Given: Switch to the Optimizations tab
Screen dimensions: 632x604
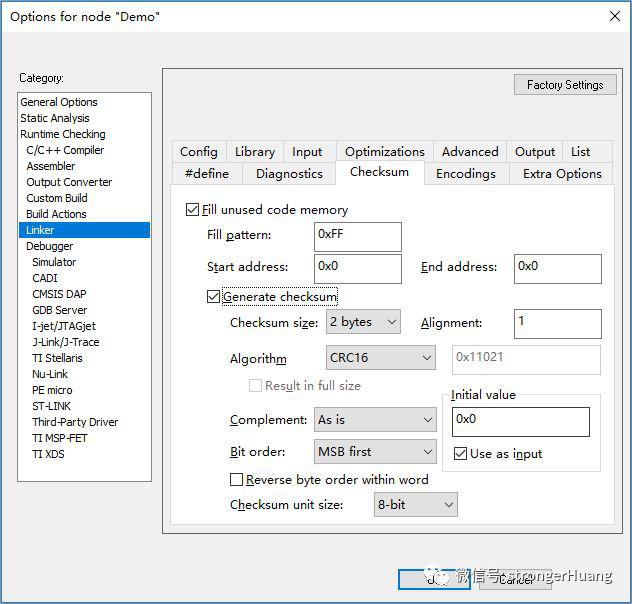Looking at the screenshot, I should [x=385, y=152].
